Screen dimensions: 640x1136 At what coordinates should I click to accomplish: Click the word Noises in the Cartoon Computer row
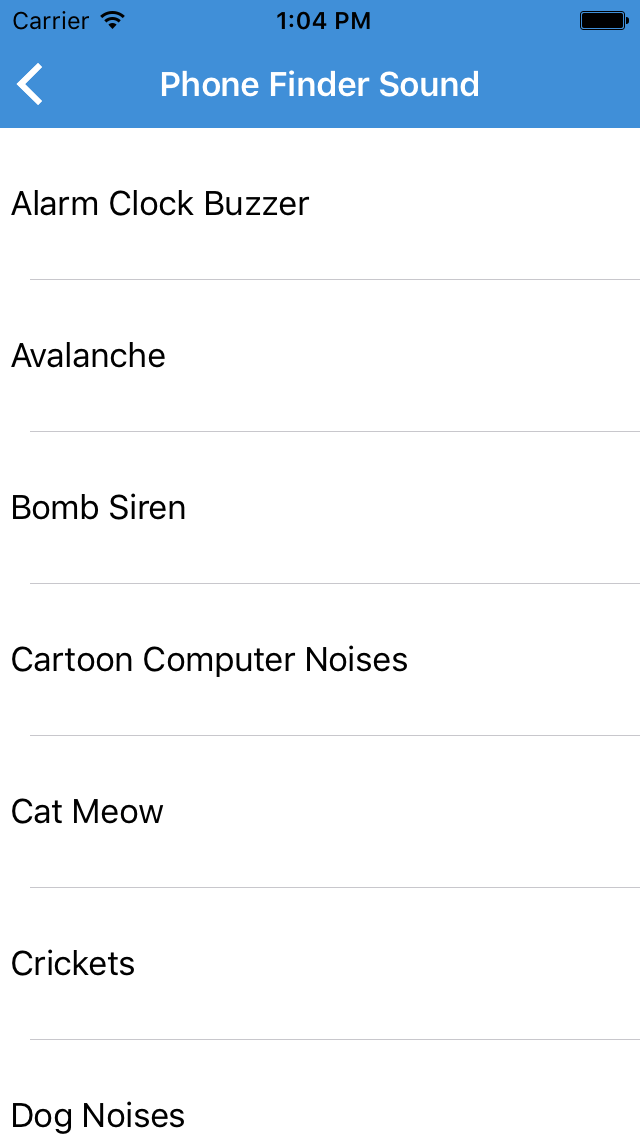356,660
